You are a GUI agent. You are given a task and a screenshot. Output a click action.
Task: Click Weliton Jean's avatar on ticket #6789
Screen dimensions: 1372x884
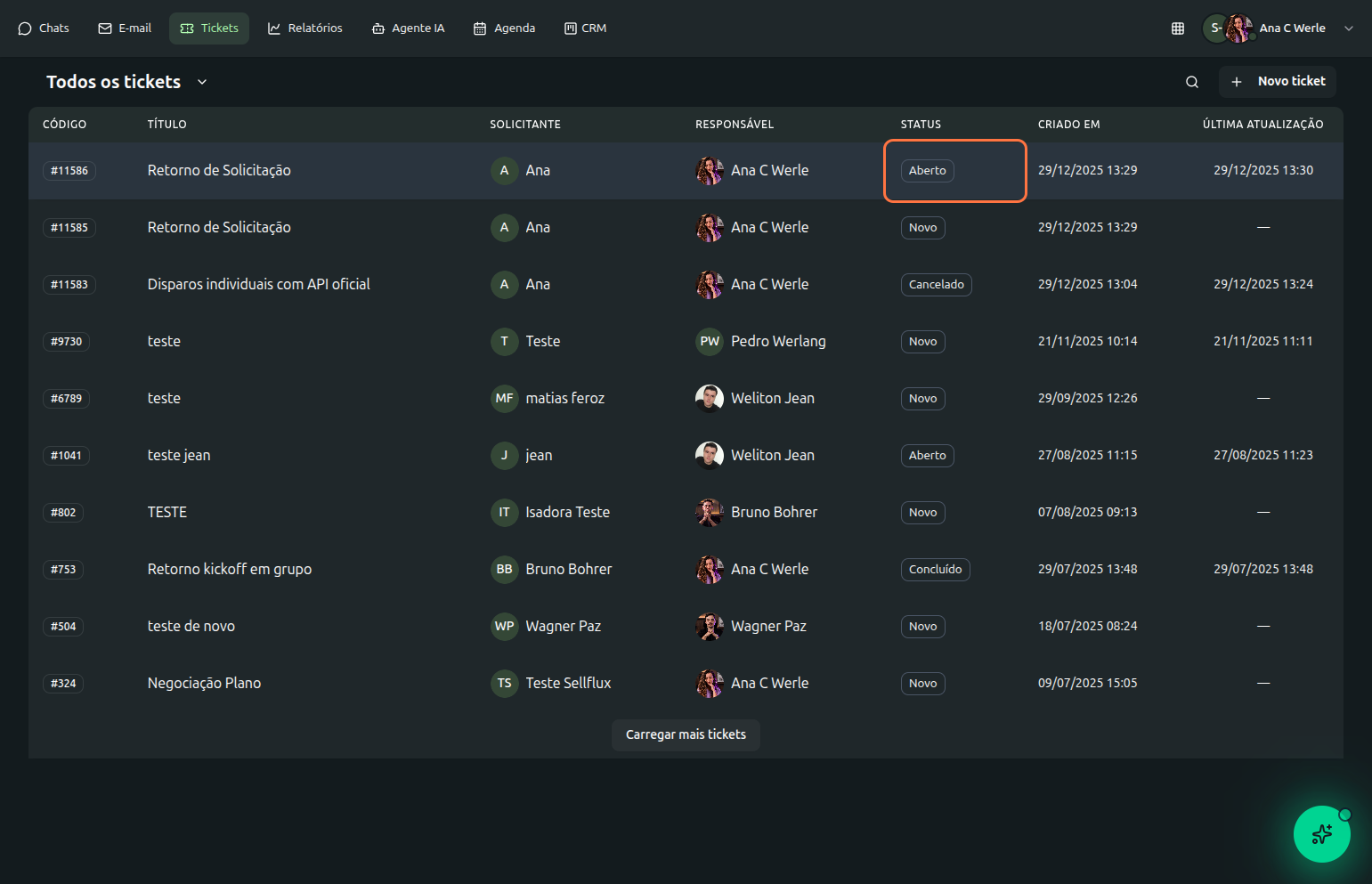coord(710,399)
